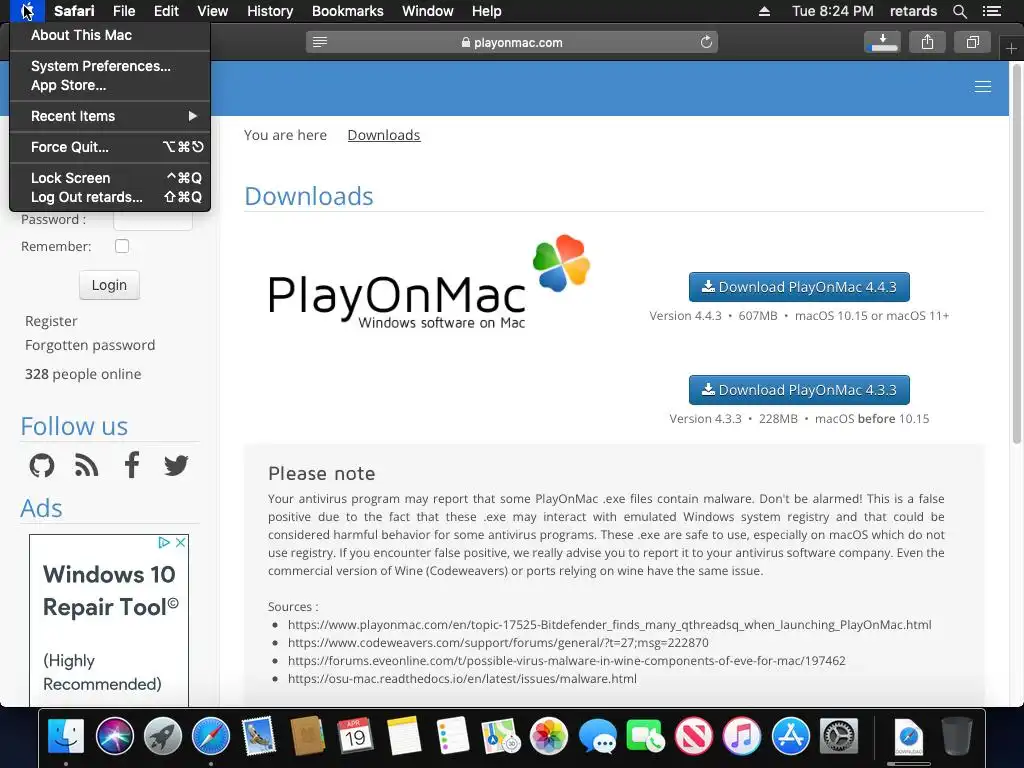Open the History menu
Viewport: 1024px width, 768px height.
click(270, 11)
